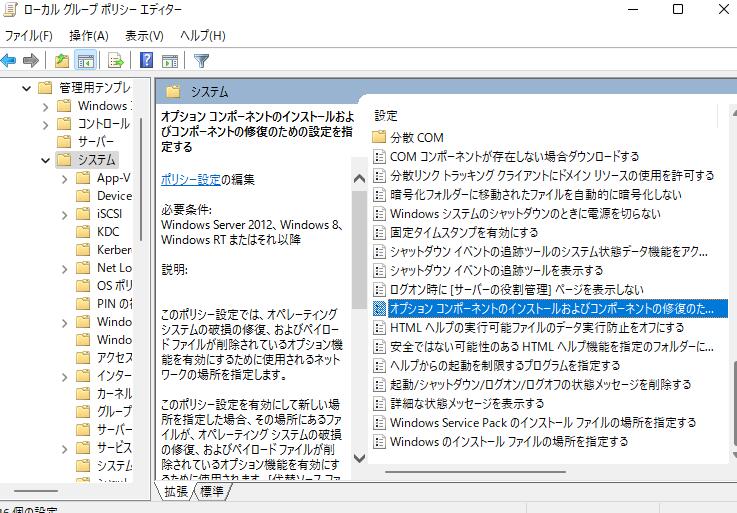
Task: Expand the サービス tree node
Action: tap(65, 449)
